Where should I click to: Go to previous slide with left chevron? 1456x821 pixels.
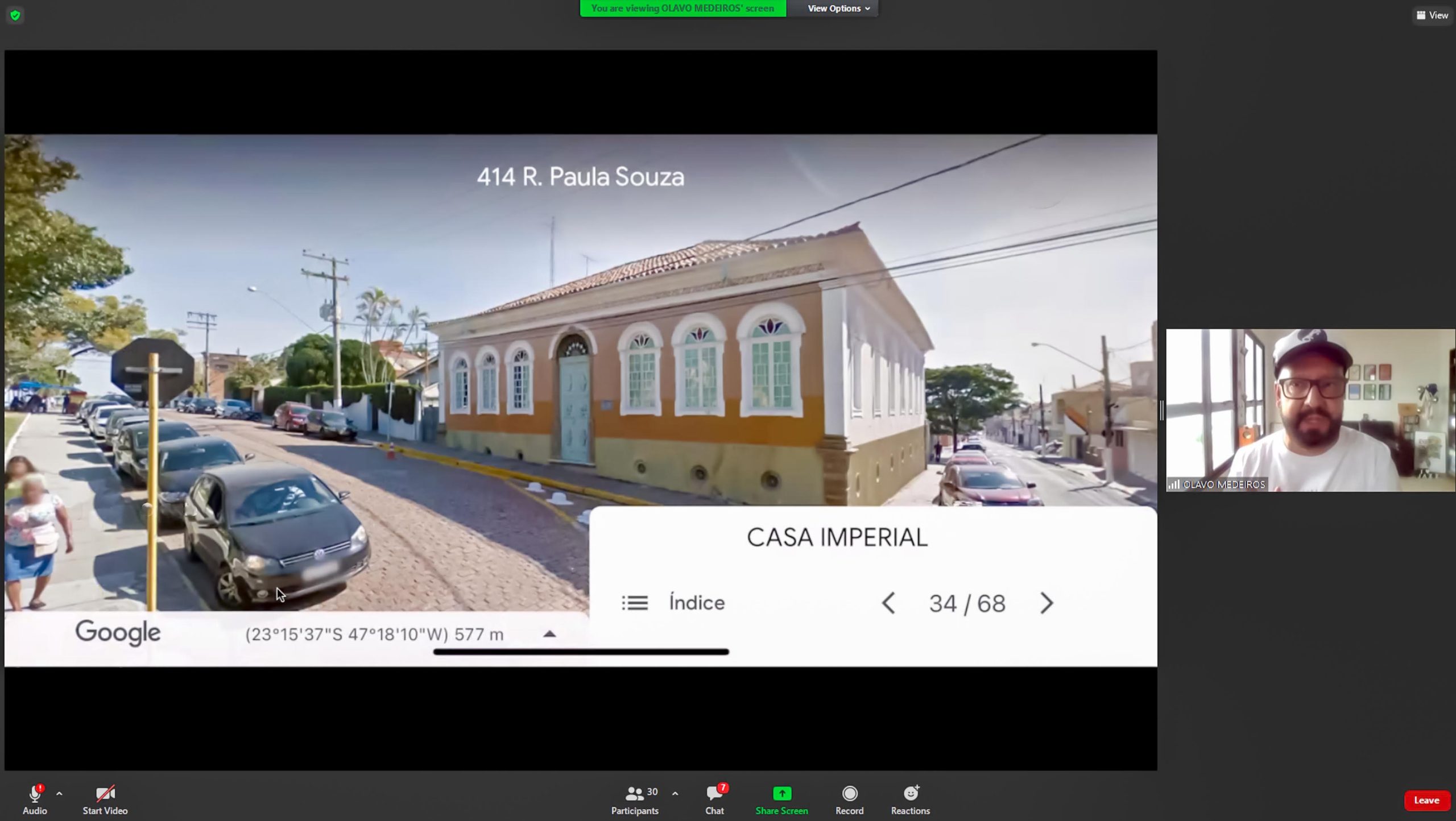pyautogui.click(x=889, y=603)
